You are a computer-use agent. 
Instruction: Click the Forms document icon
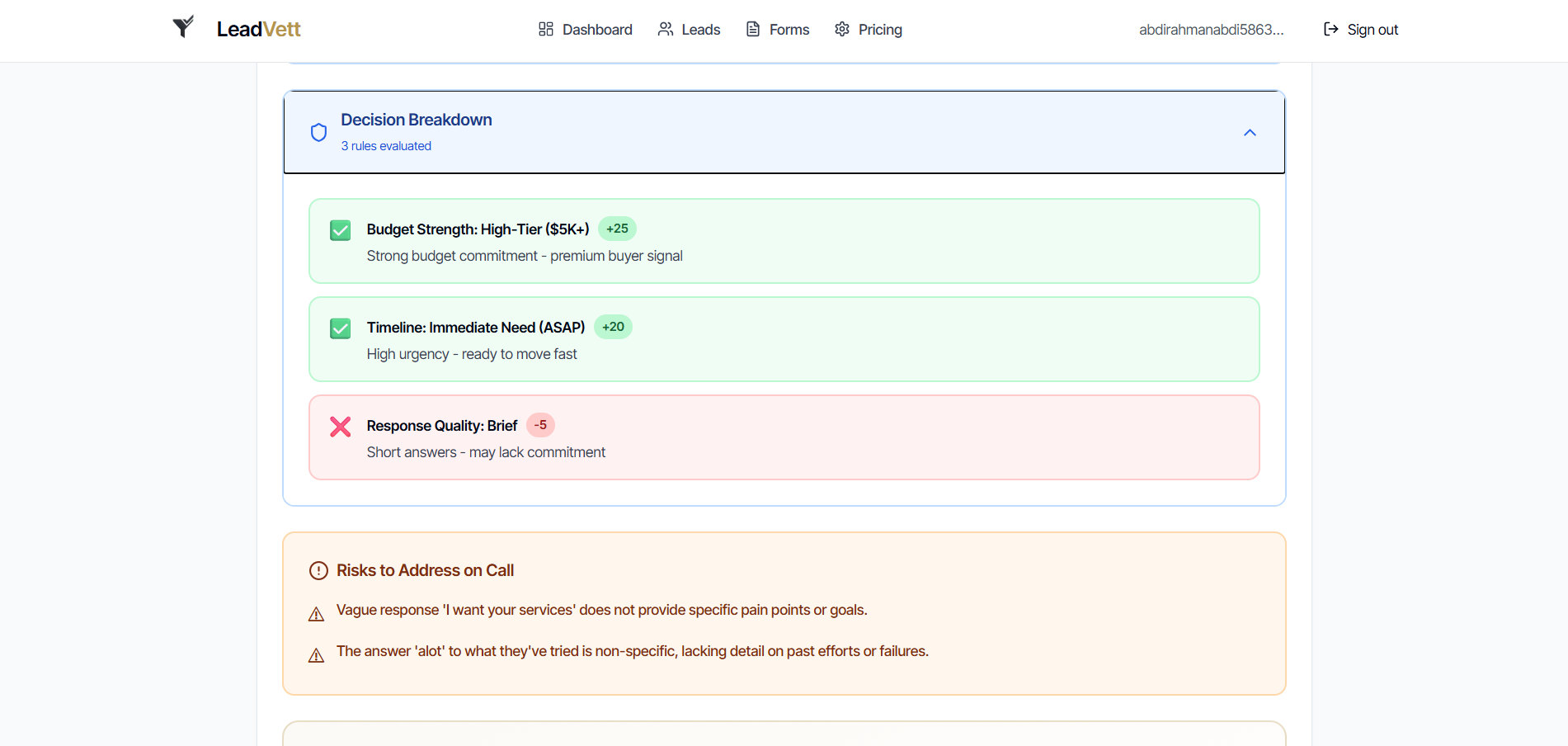(x=753, y=30)
